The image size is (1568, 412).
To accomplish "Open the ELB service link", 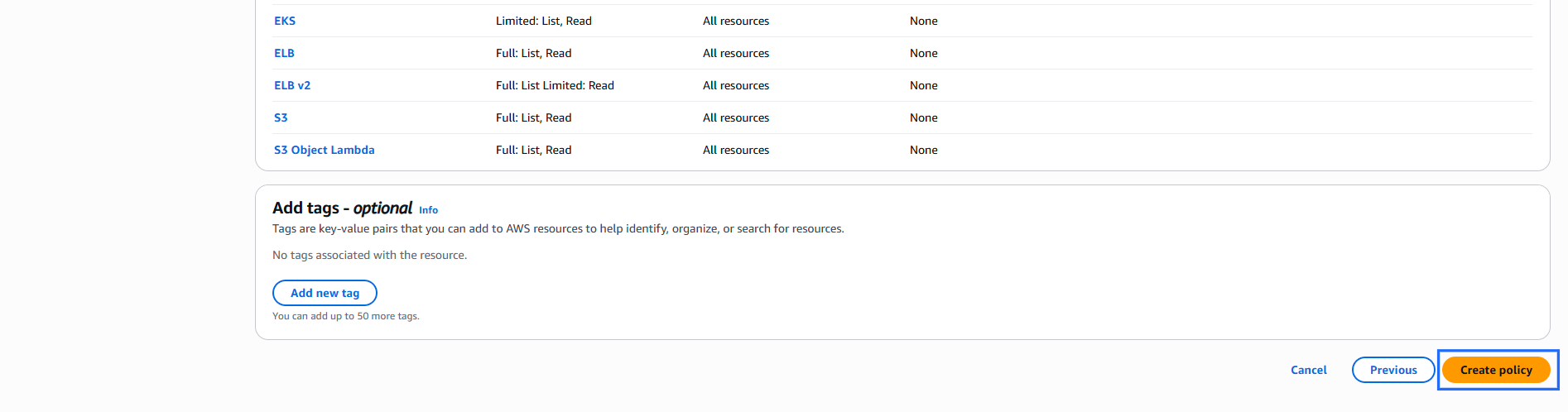I will [284, 53].
